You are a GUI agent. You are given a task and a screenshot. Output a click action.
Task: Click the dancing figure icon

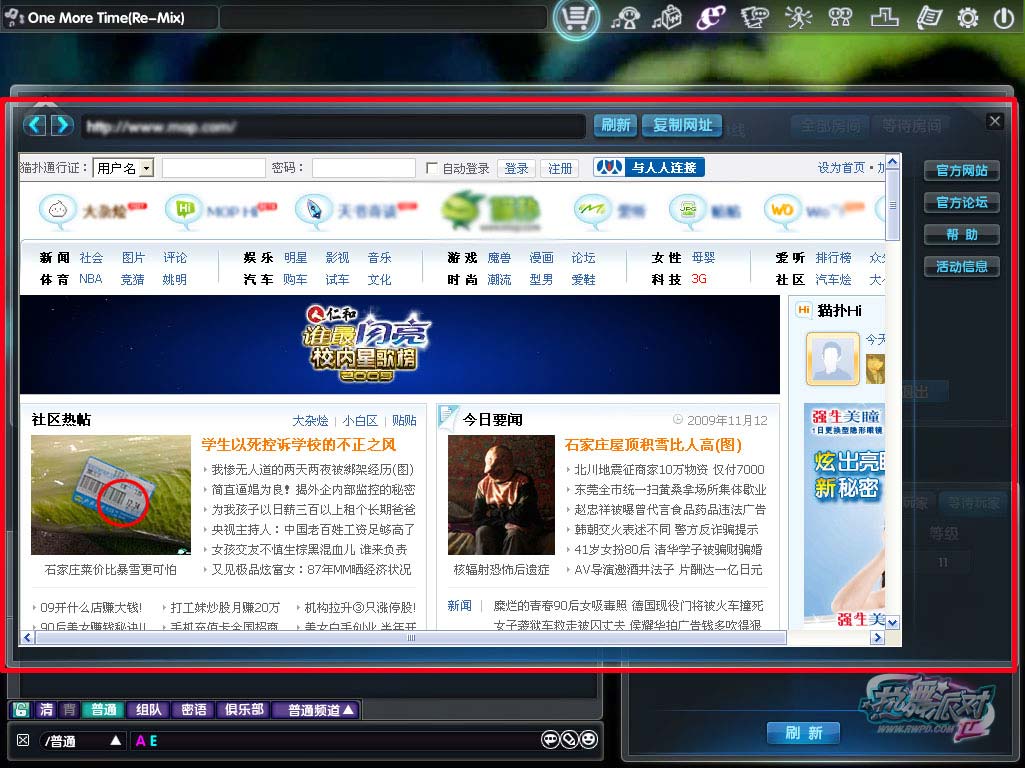click(x=798, y=18)
